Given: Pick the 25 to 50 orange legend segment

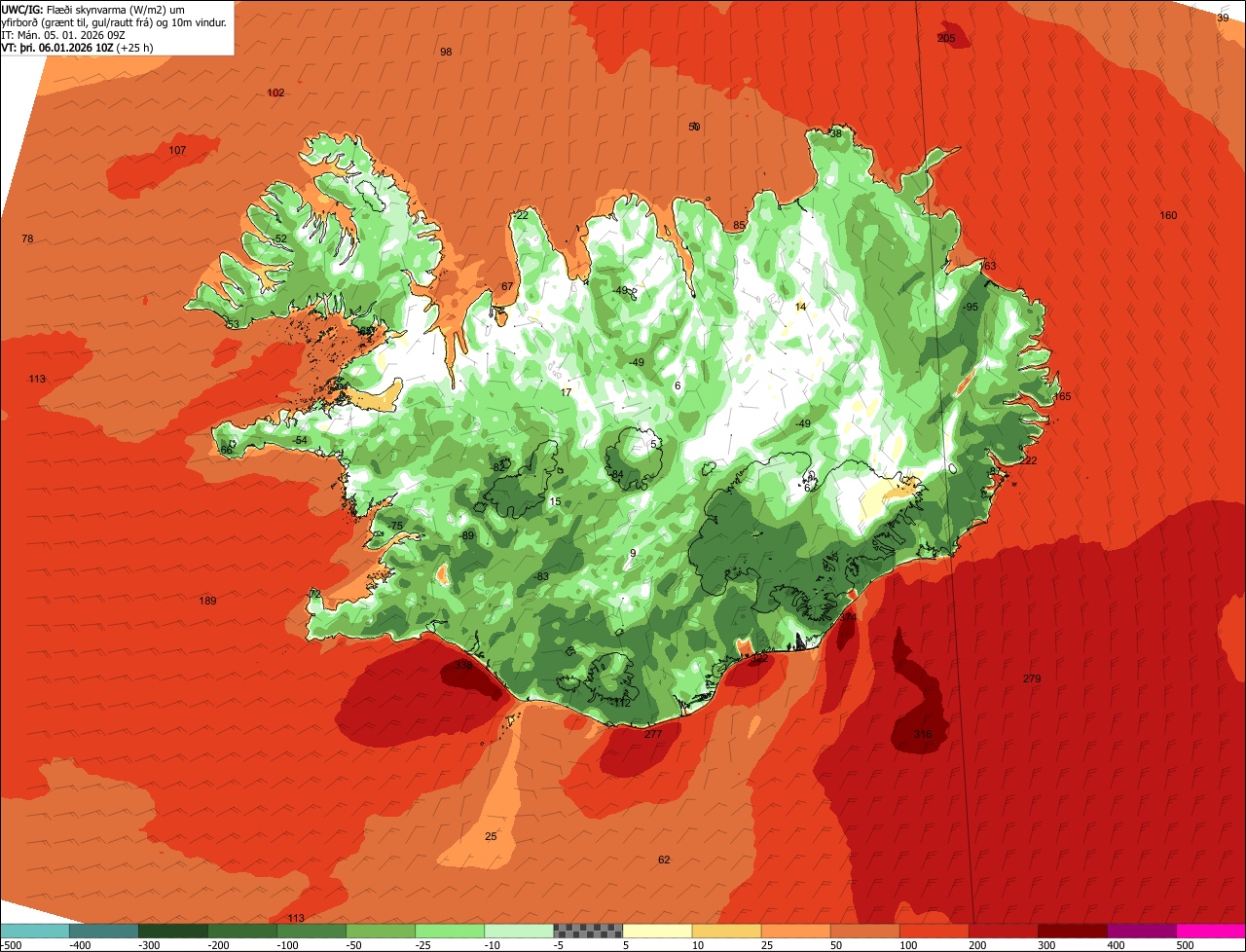Looking at the screenshot, I should point(795,930).
